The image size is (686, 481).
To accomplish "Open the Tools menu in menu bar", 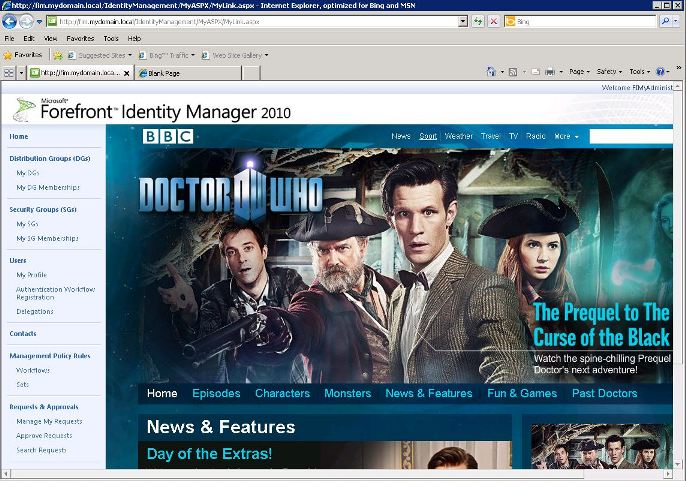I will pyautogui.click(x=111, y=39).
